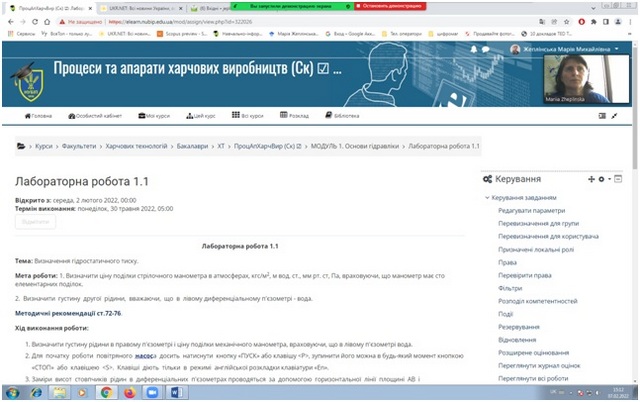Open Курси breadcrumb link
640x402 pixels.
(44, 146)
